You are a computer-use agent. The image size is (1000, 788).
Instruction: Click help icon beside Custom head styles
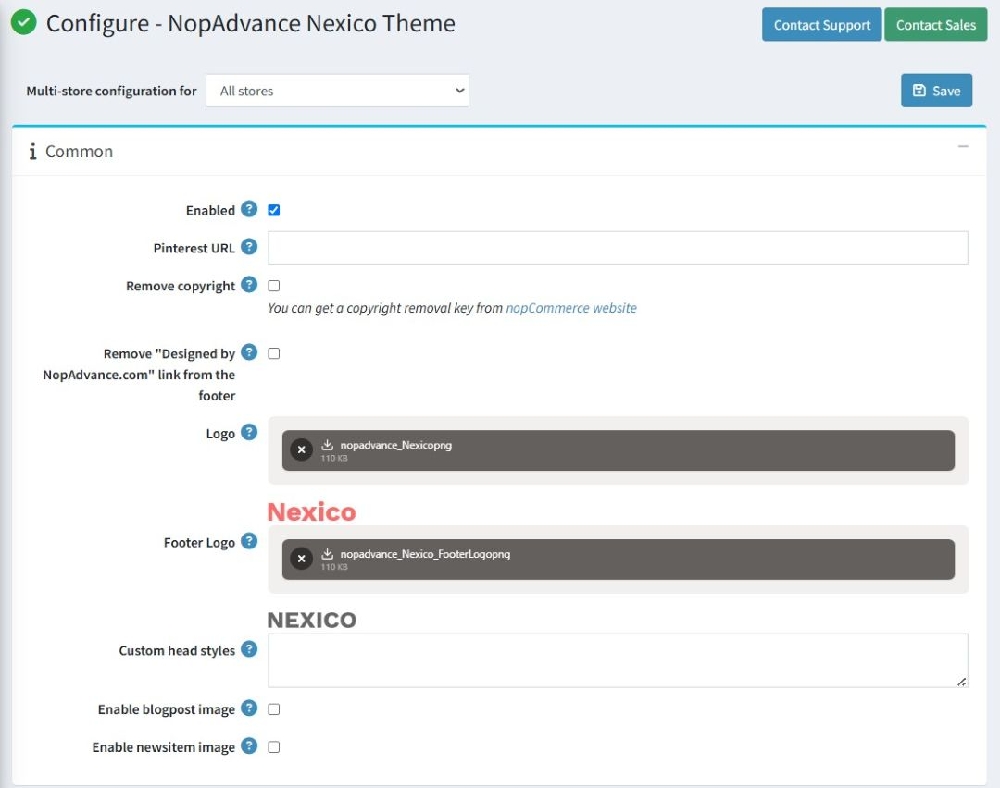249,649
